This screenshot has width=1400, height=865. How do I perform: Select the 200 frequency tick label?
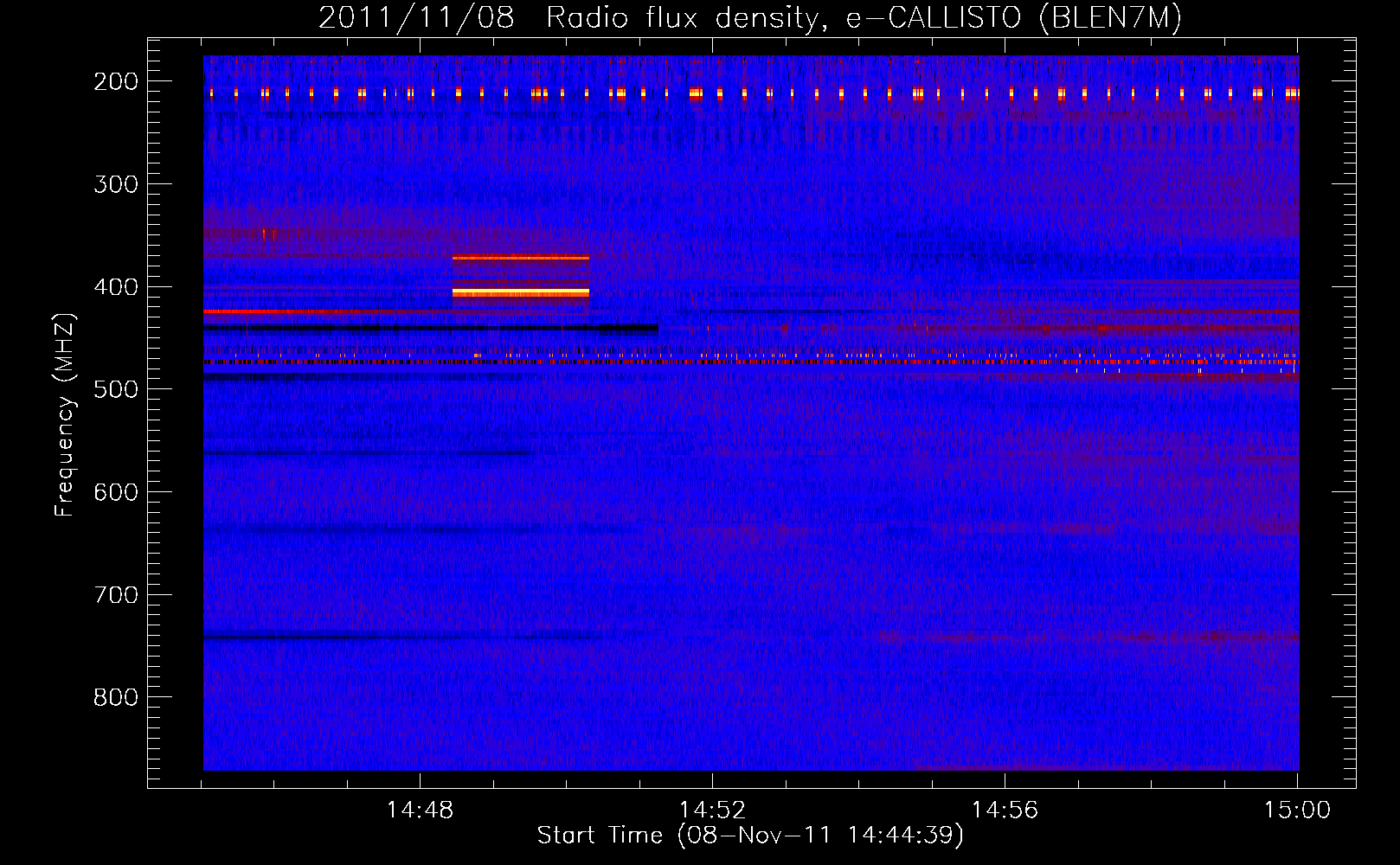coord(116,81)
